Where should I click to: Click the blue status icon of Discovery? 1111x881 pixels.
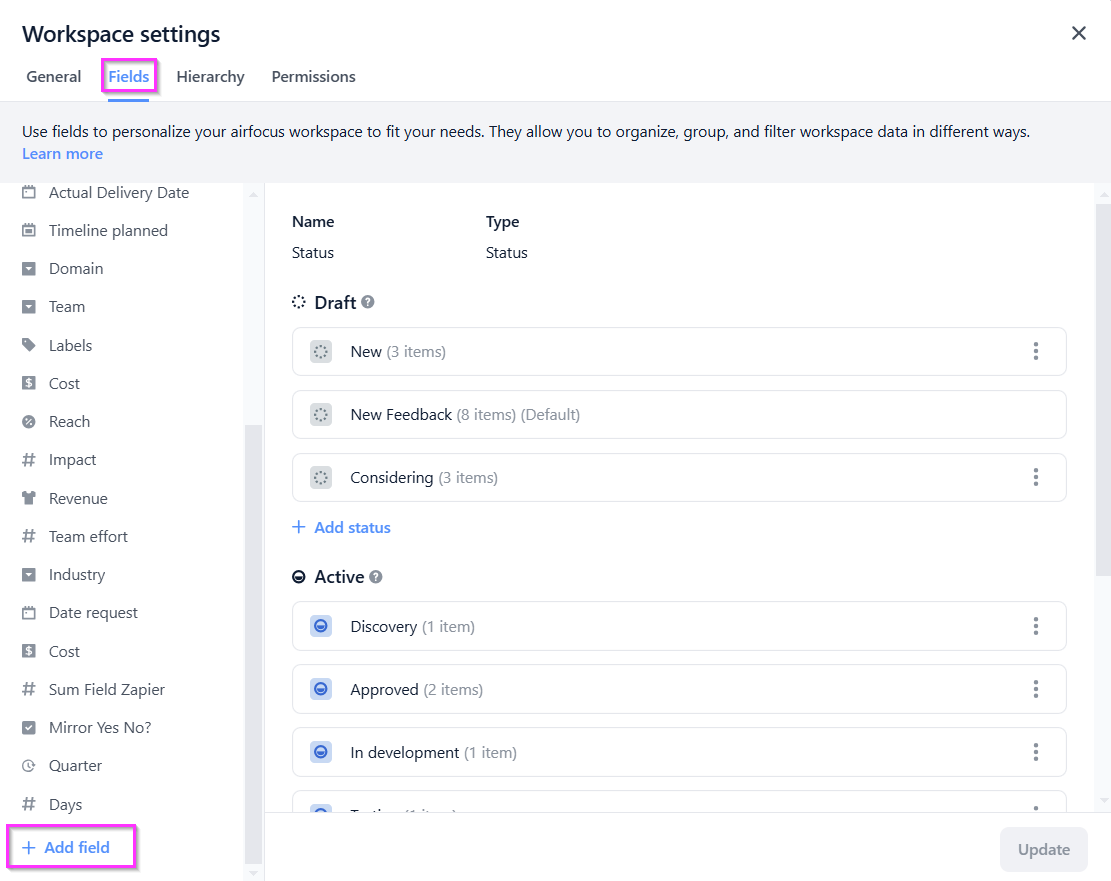(x=321, y=626)
